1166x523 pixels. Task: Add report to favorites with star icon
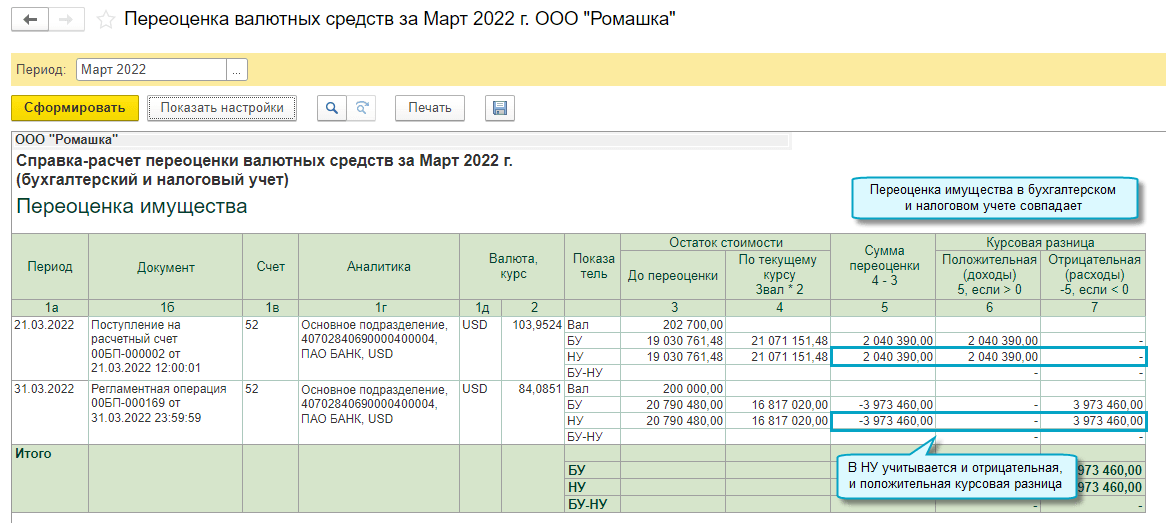coord(104,20)
